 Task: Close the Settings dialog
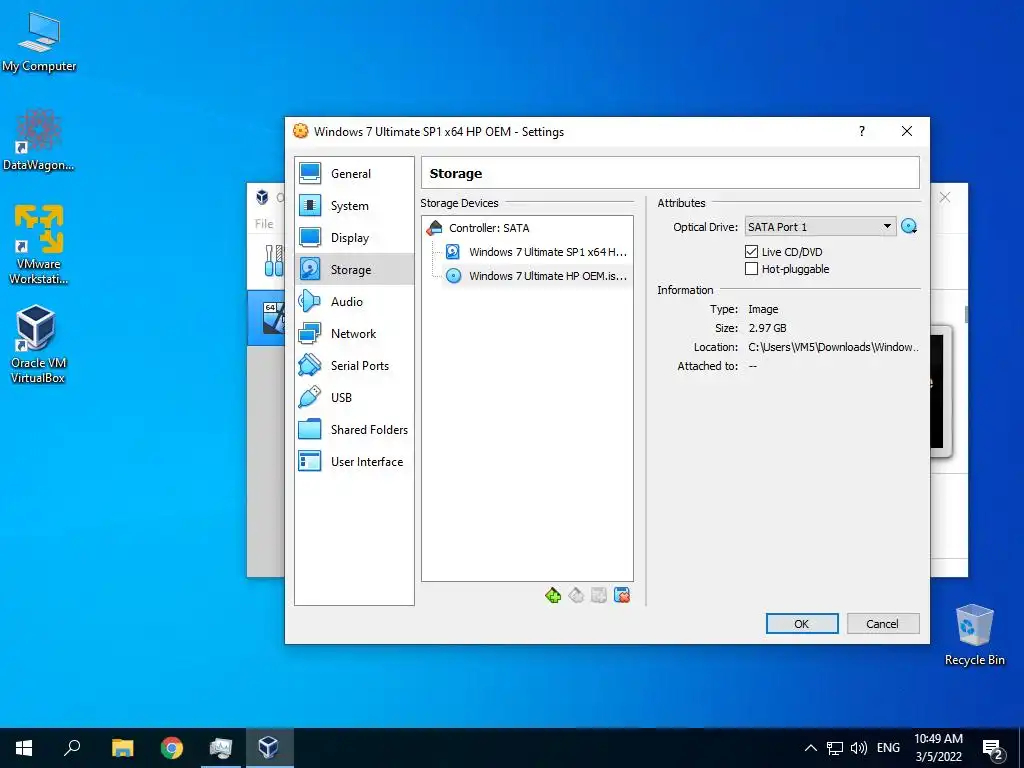[x=907, y=131]
